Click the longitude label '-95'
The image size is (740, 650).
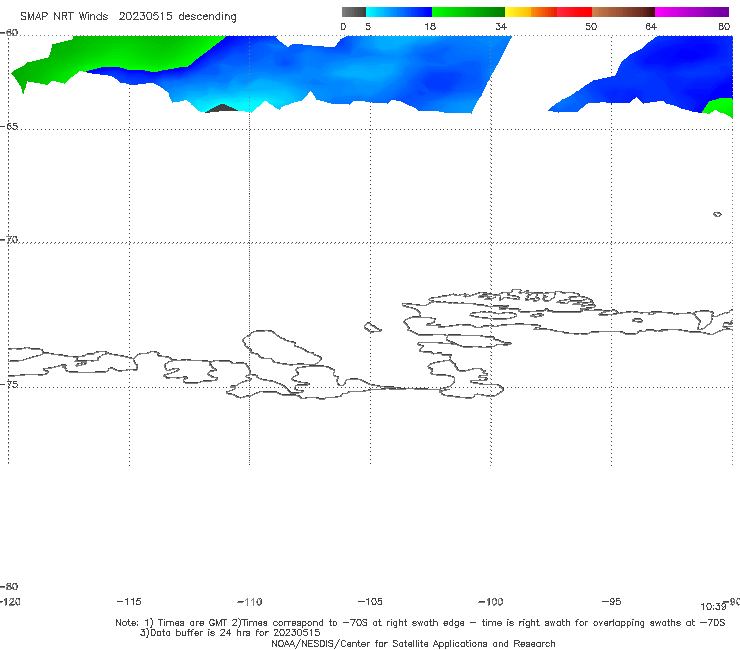pos(611,602)
